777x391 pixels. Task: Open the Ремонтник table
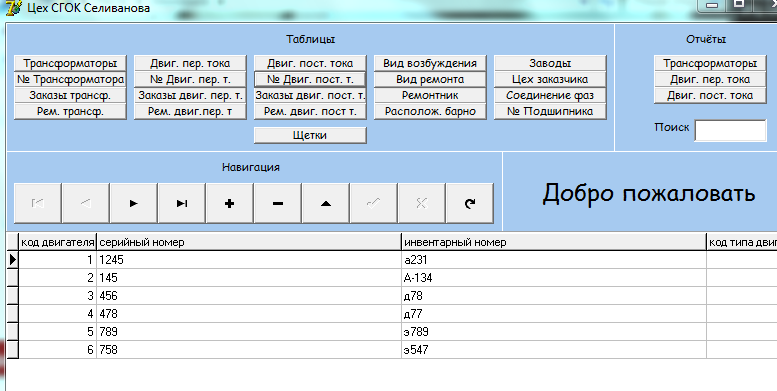pyautogui.click(x=430, y=95)
